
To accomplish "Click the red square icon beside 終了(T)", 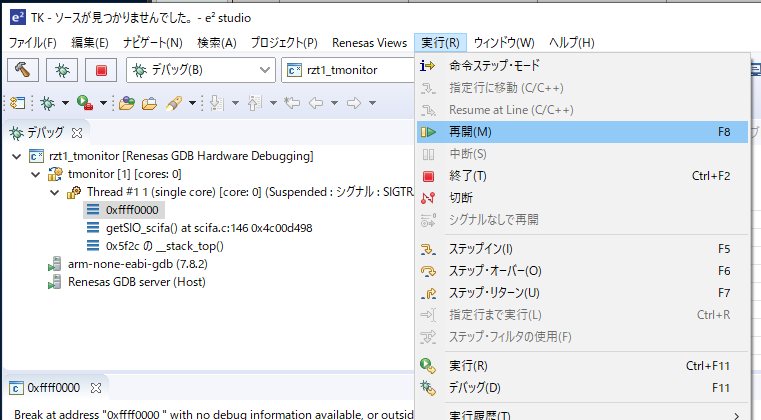I will [428, 176].
